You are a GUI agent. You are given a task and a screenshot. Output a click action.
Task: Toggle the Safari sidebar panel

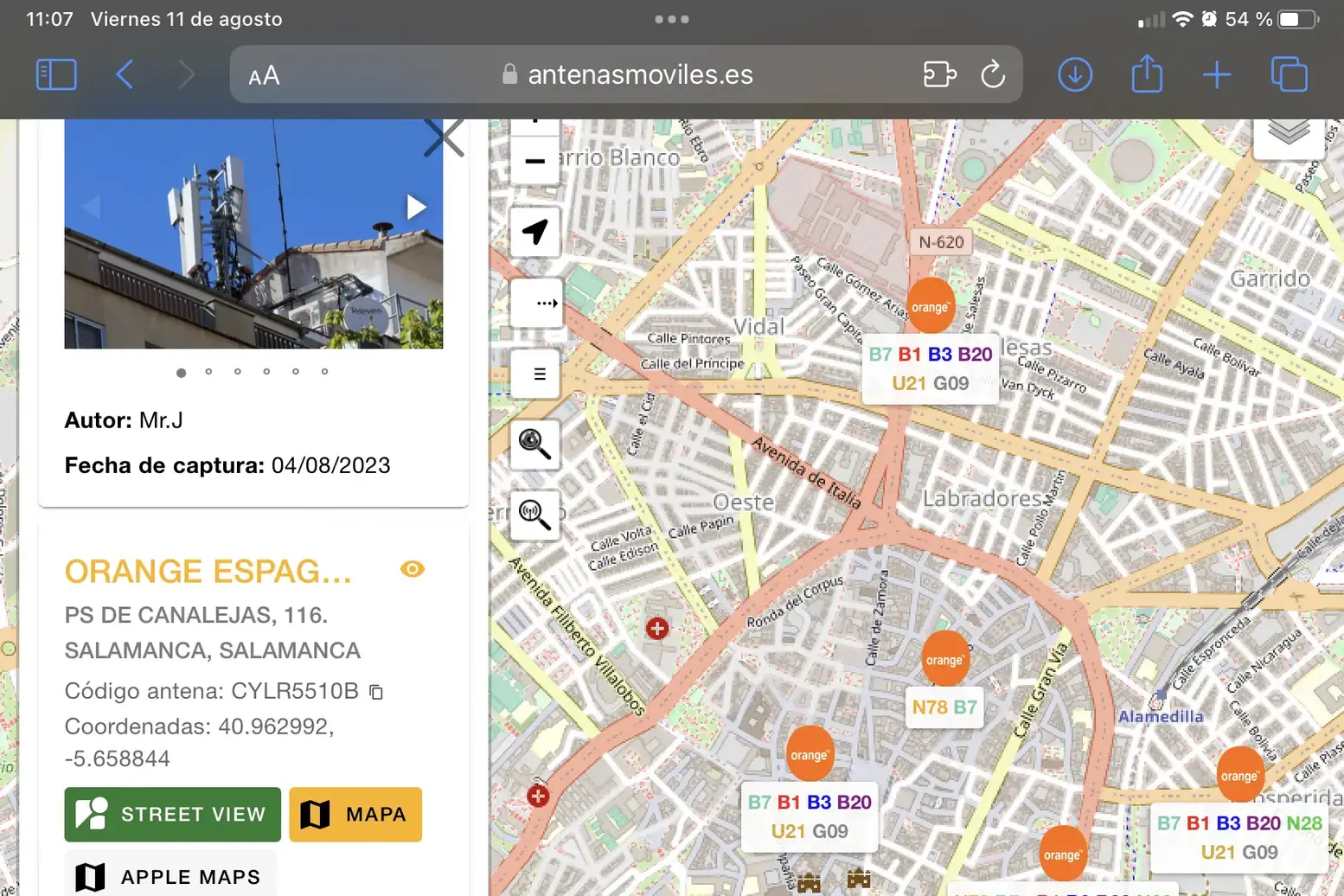pyautogui.click(x=56, y=74)
